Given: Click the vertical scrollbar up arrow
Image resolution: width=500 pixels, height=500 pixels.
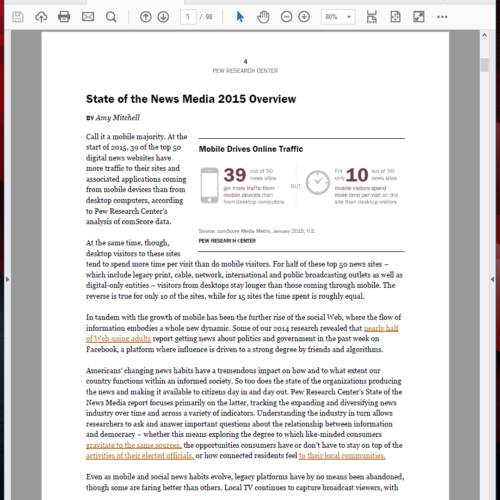Looking at the screenshot, I should point(485,35).
